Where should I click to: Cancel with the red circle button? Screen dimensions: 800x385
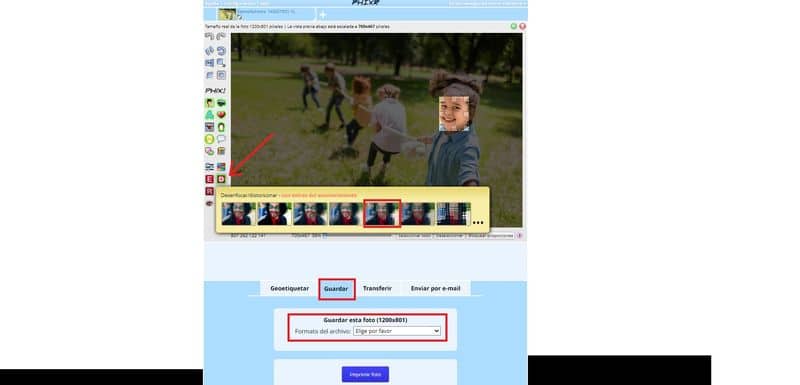522,26
